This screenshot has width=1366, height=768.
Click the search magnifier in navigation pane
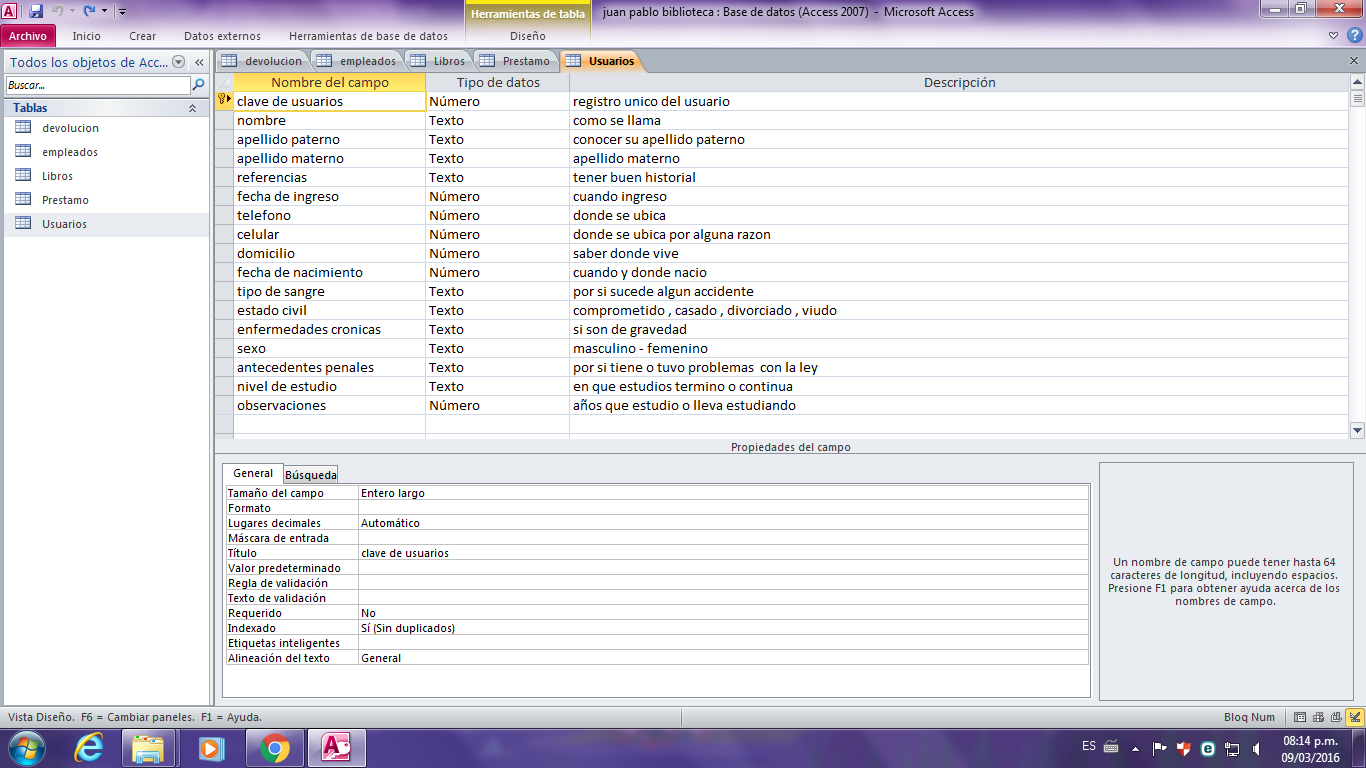[199, 86]
